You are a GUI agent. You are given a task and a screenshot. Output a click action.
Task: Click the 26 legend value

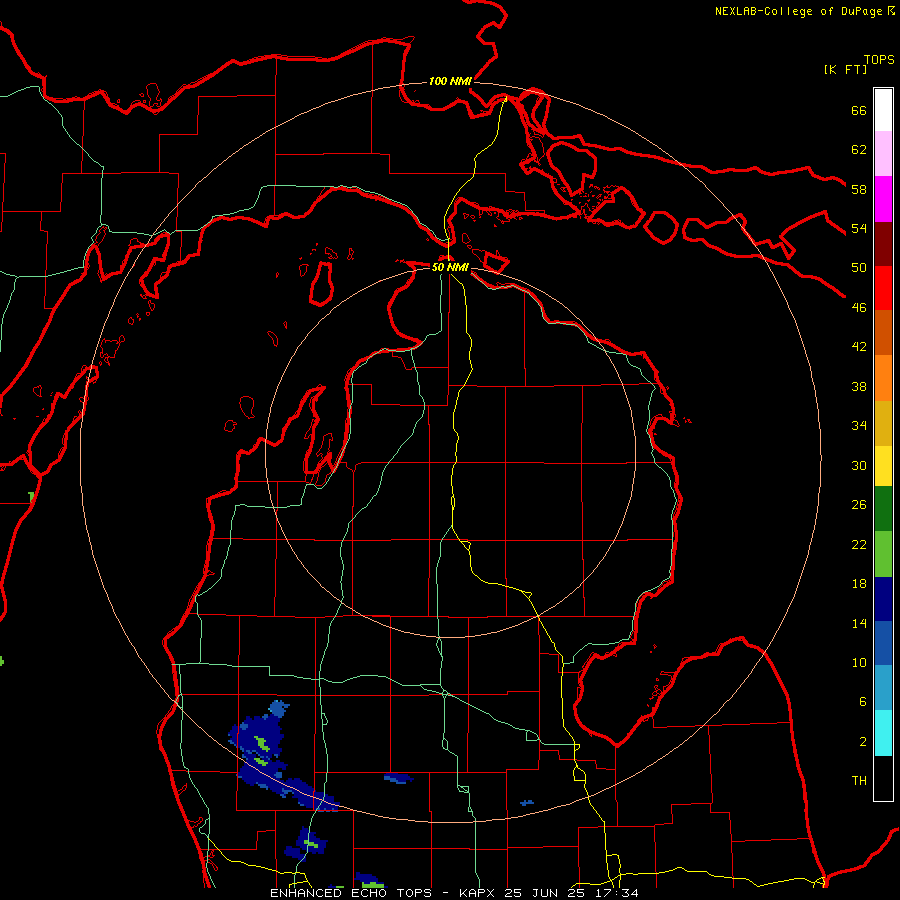[x=859, y=505]
